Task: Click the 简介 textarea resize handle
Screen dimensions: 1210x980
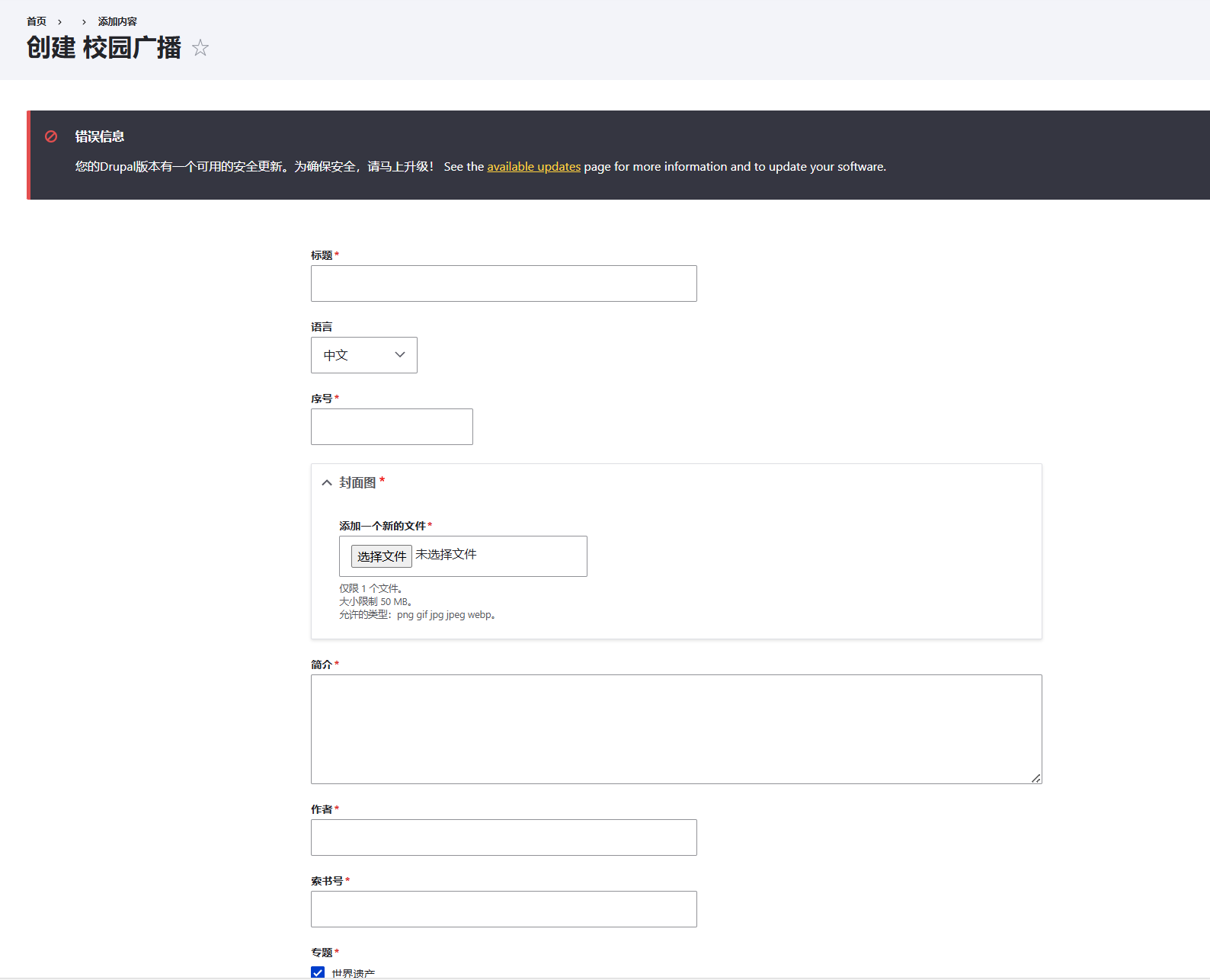Action: (x=1036, y=778)
